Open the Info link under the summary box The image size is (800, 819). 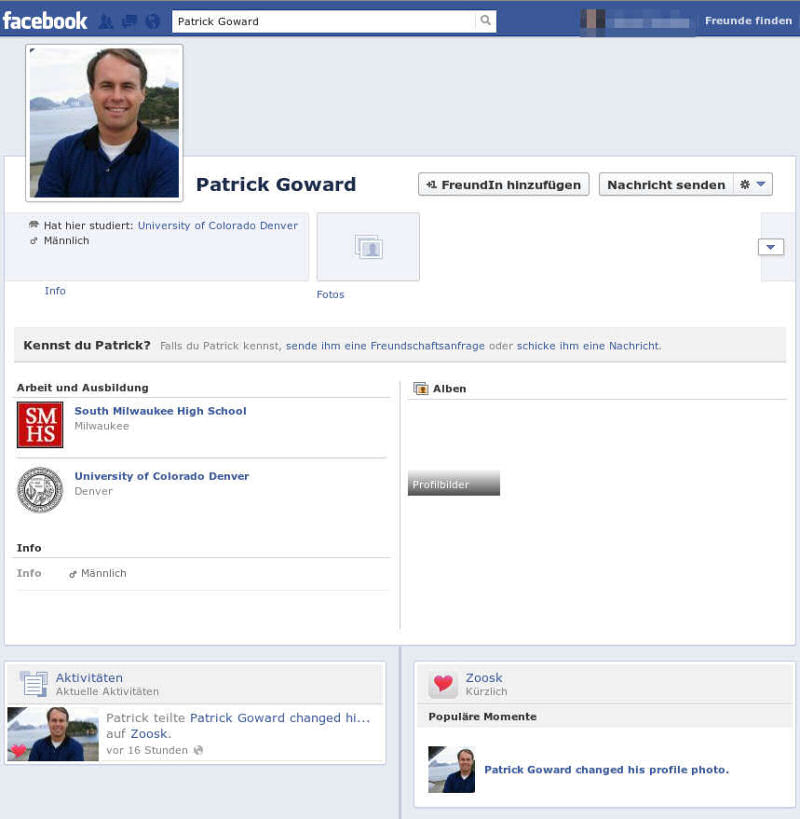tap(55, 291)
